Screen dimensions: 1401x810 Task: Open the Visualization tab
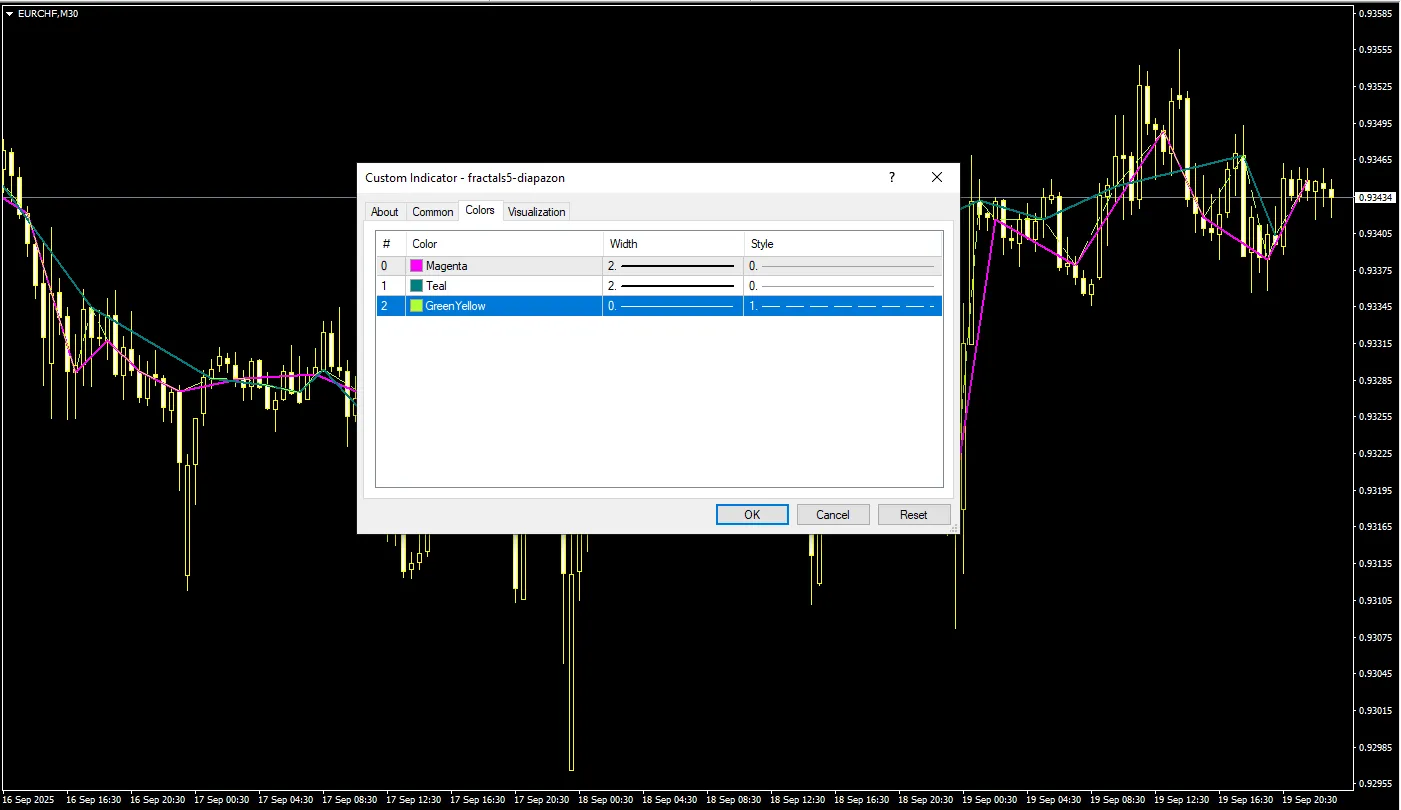[536, 212]
